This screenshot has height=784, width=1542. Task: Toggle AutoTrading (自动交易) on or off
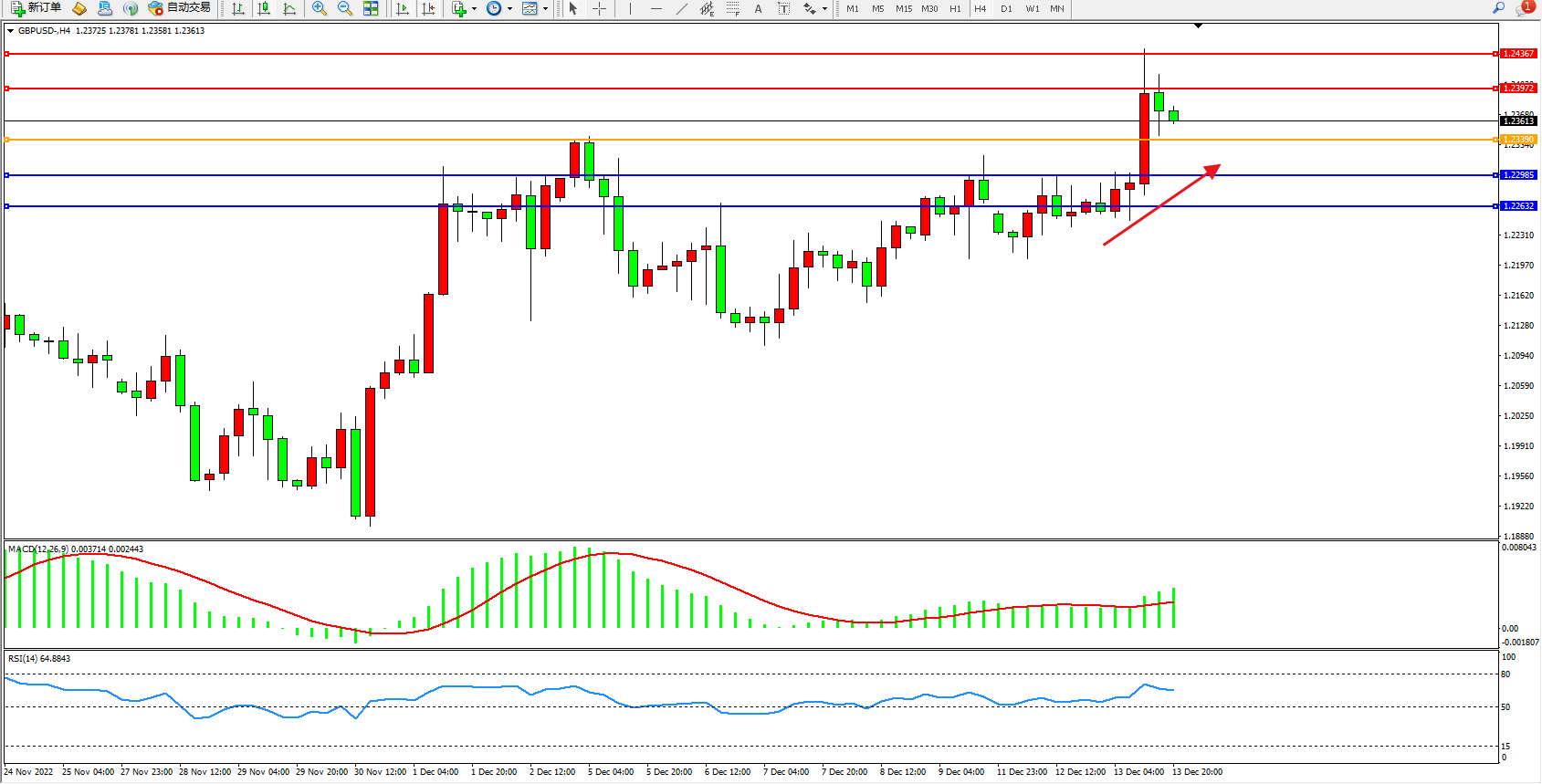pyautogui.click(x=180, y=8)
